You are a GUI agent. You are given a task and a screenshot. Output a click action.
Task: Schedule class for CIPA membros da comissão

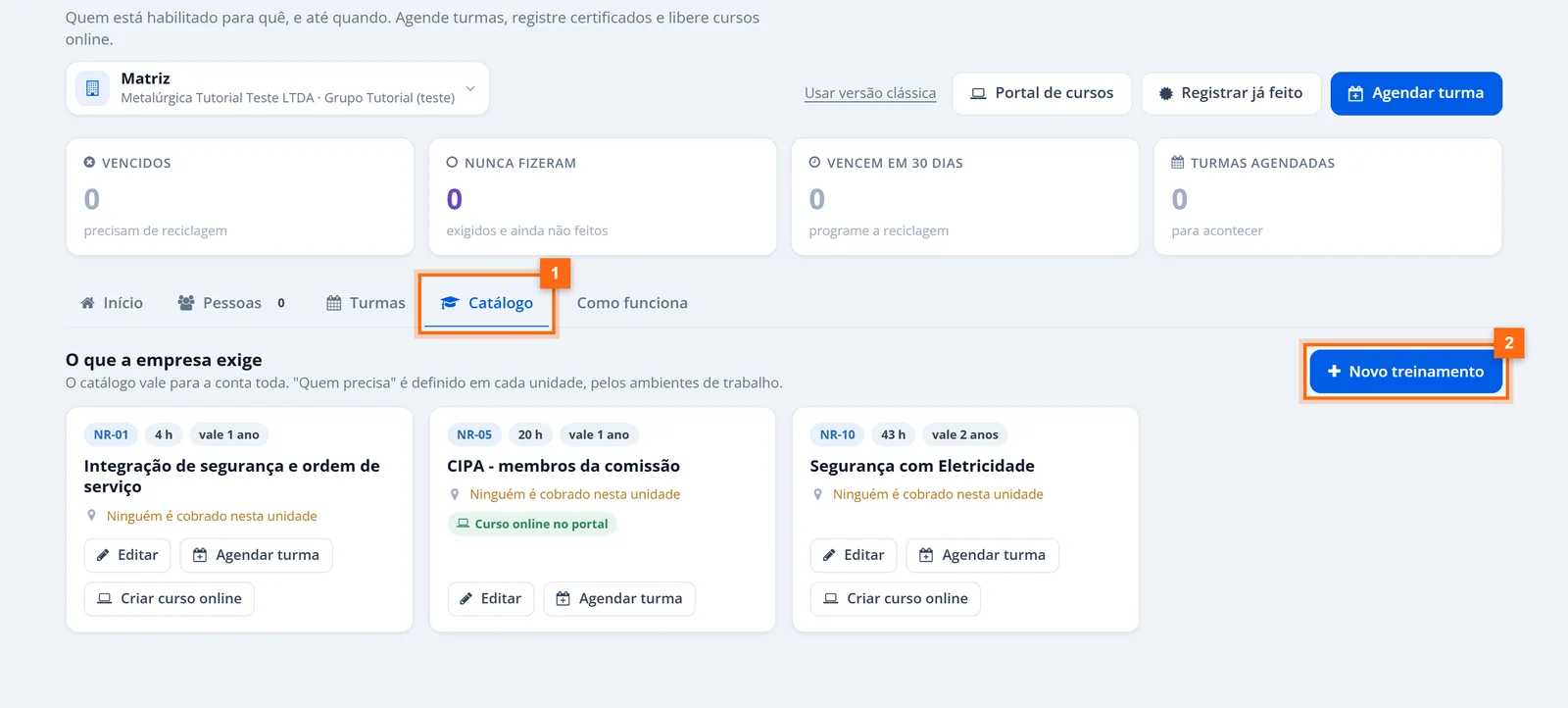click(619, 598)
